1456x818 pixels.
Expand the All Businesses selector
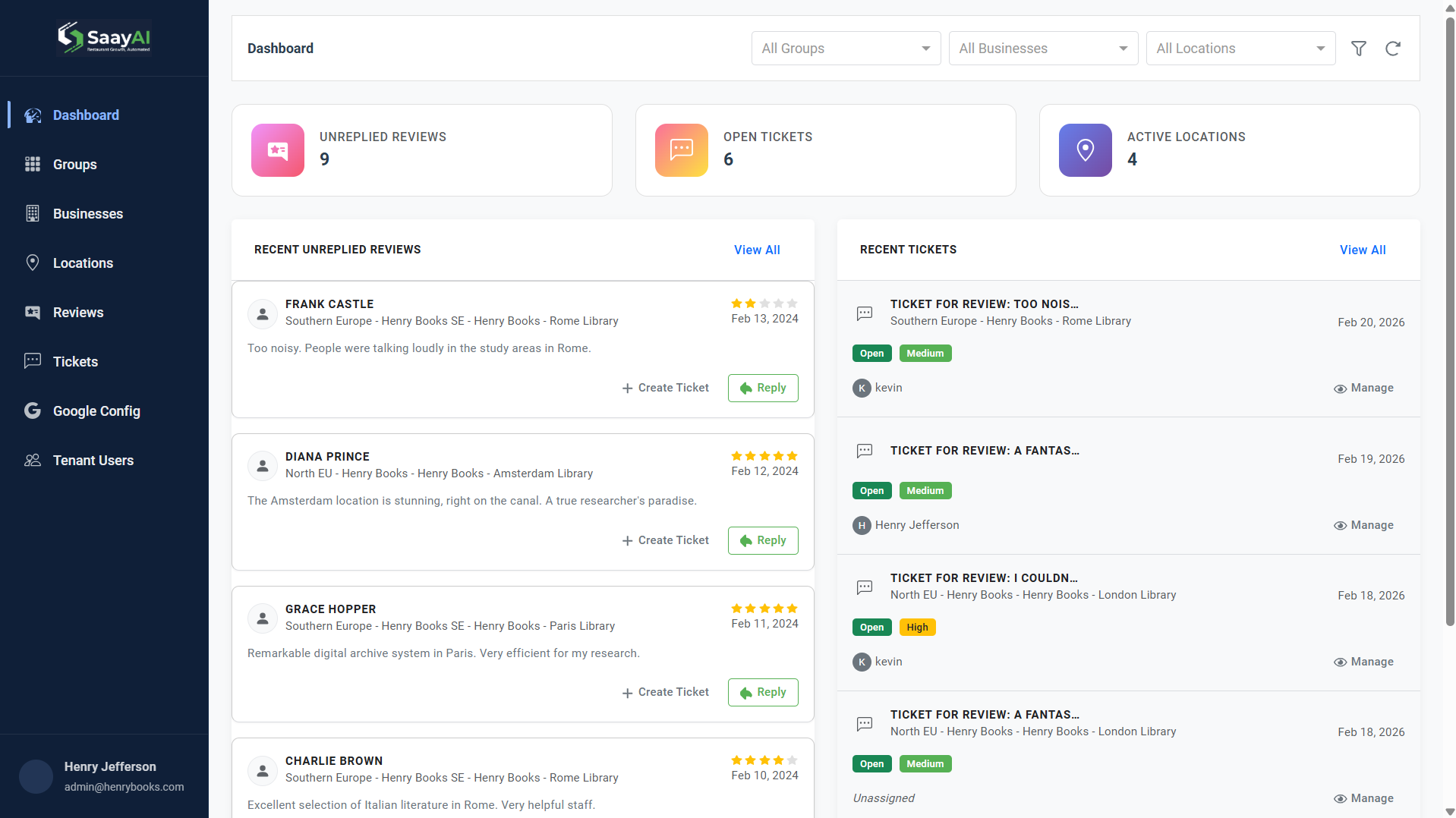coord(1042,48)
